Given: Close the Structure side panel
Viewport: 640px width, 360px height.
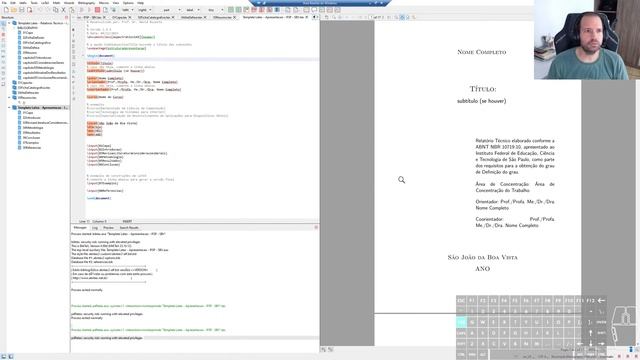Looking at the screenshot, I should coord(67,18).
